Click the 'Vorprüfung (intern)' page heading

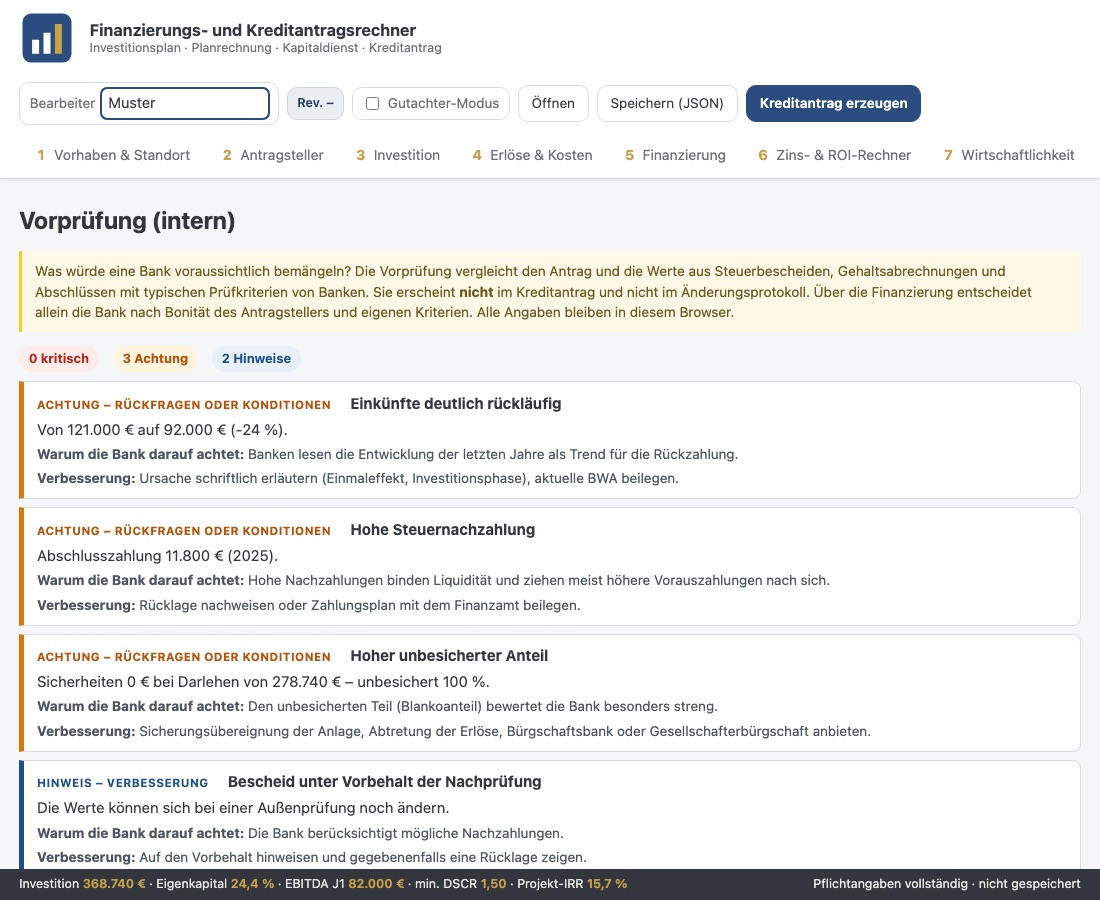127,221
